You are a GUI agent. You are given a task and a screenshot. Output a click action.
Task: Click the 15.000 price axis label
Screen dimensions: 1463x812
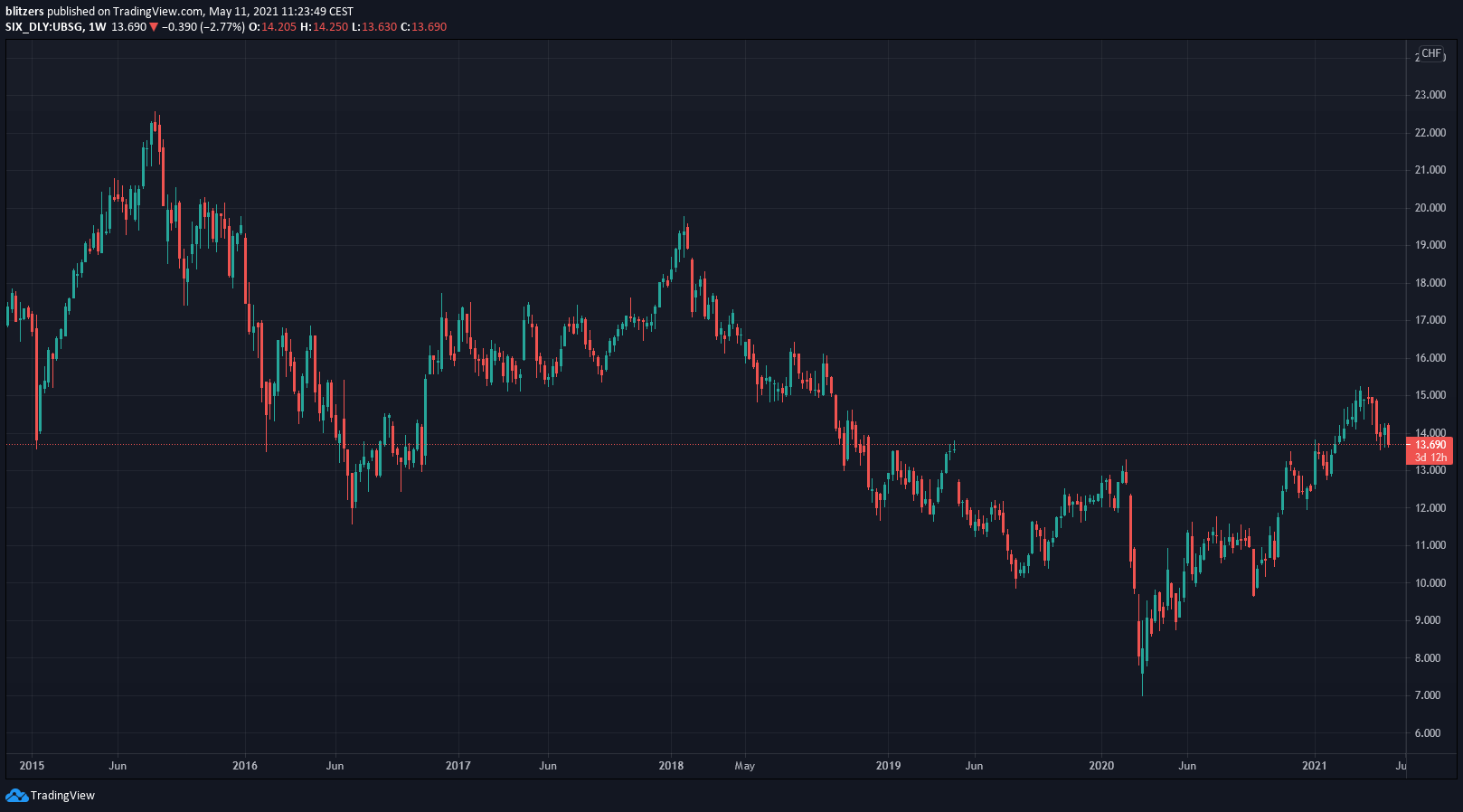1430,395
